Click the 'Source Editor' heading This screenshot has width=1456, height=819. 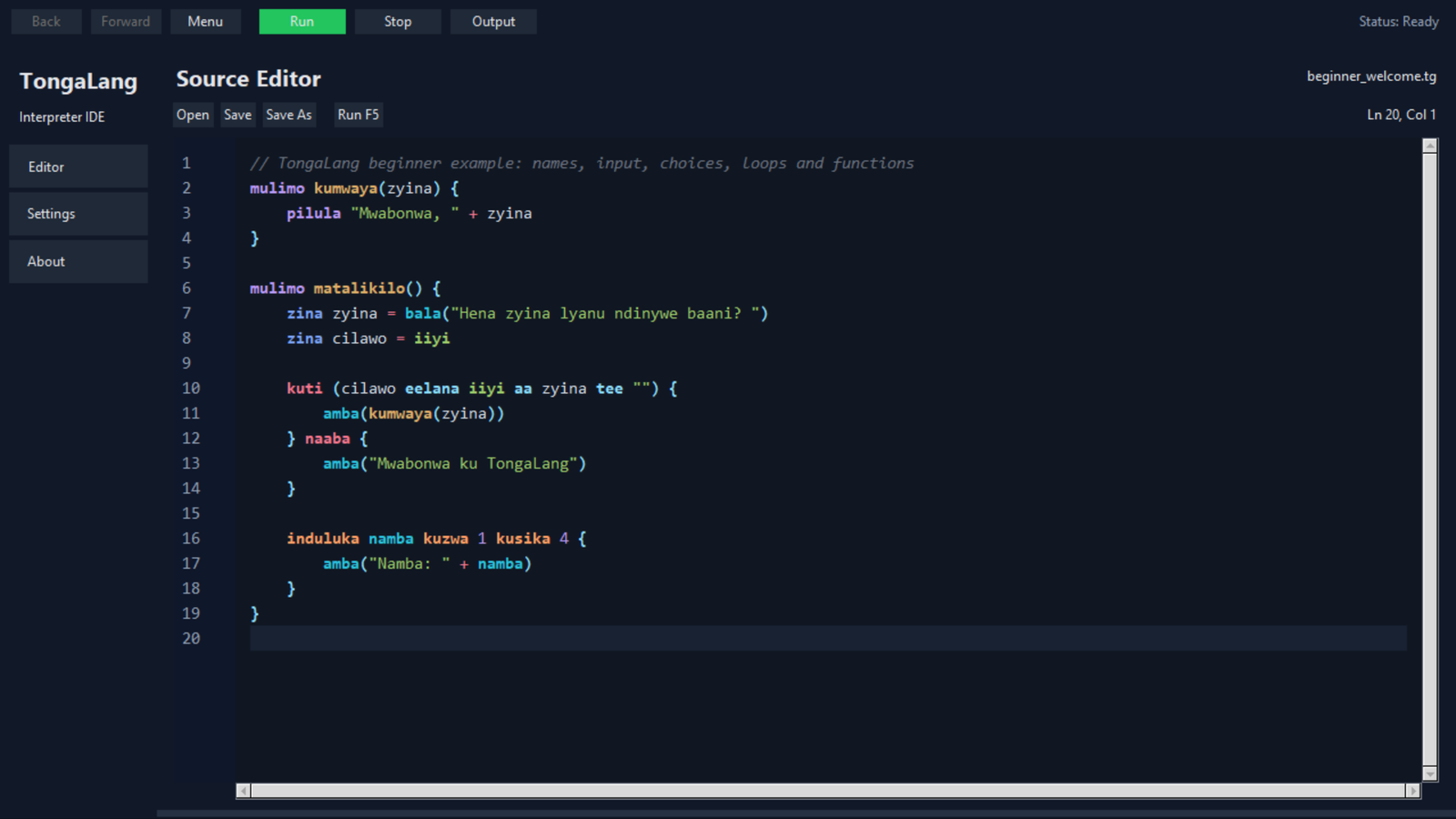(248, 79)
